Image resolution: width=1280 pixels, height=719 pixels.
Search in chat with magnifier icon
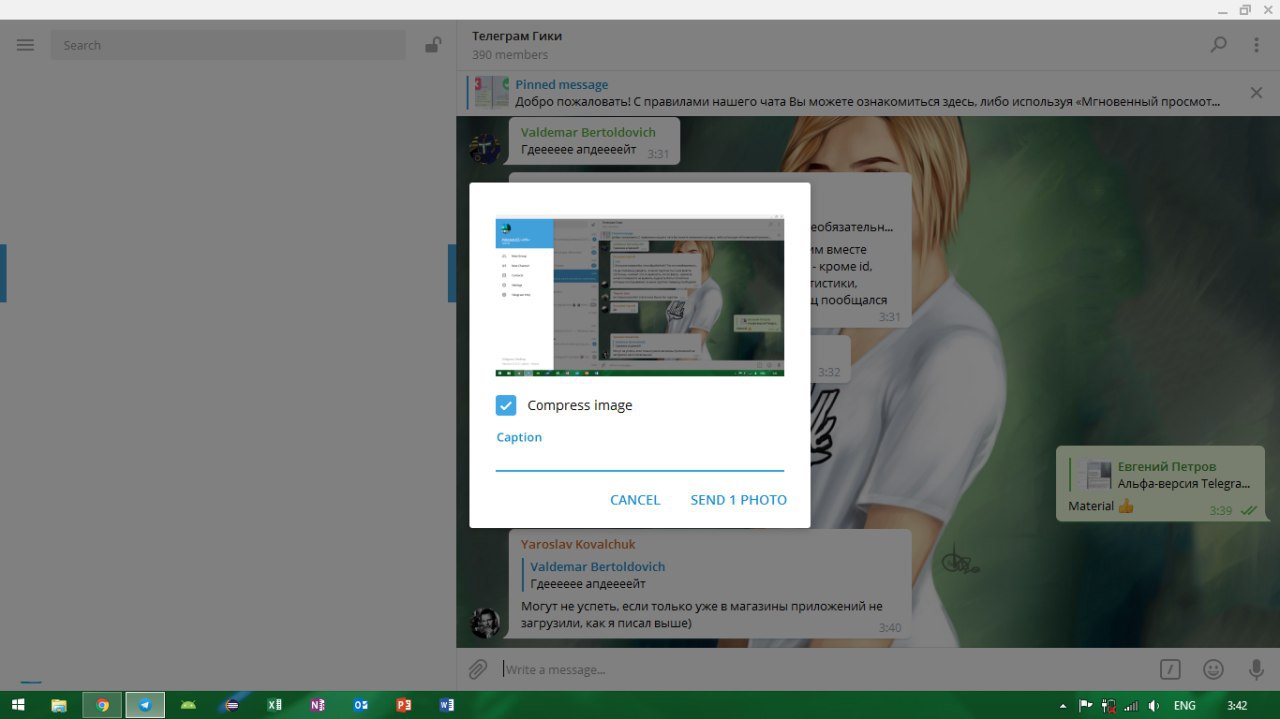(x=1218, y=45)
